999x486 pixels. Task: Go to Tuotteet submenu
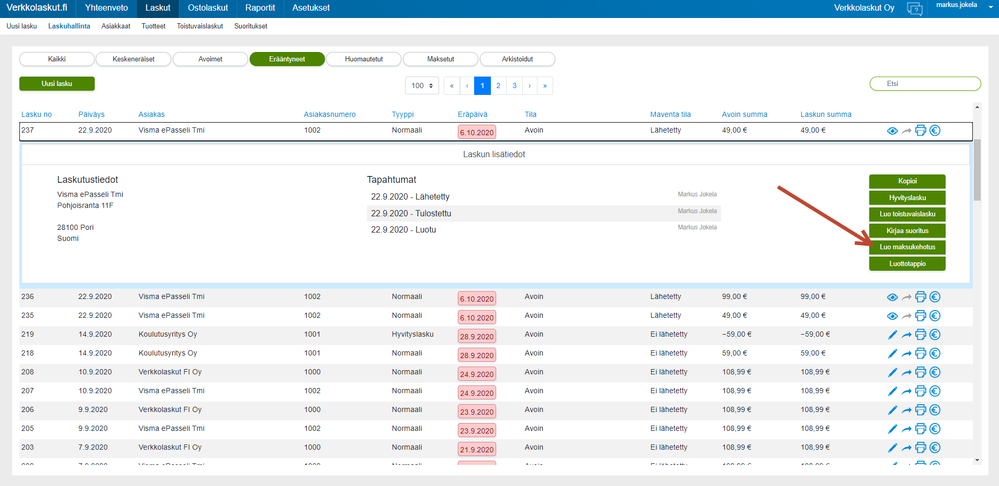(x=154, y=27)
